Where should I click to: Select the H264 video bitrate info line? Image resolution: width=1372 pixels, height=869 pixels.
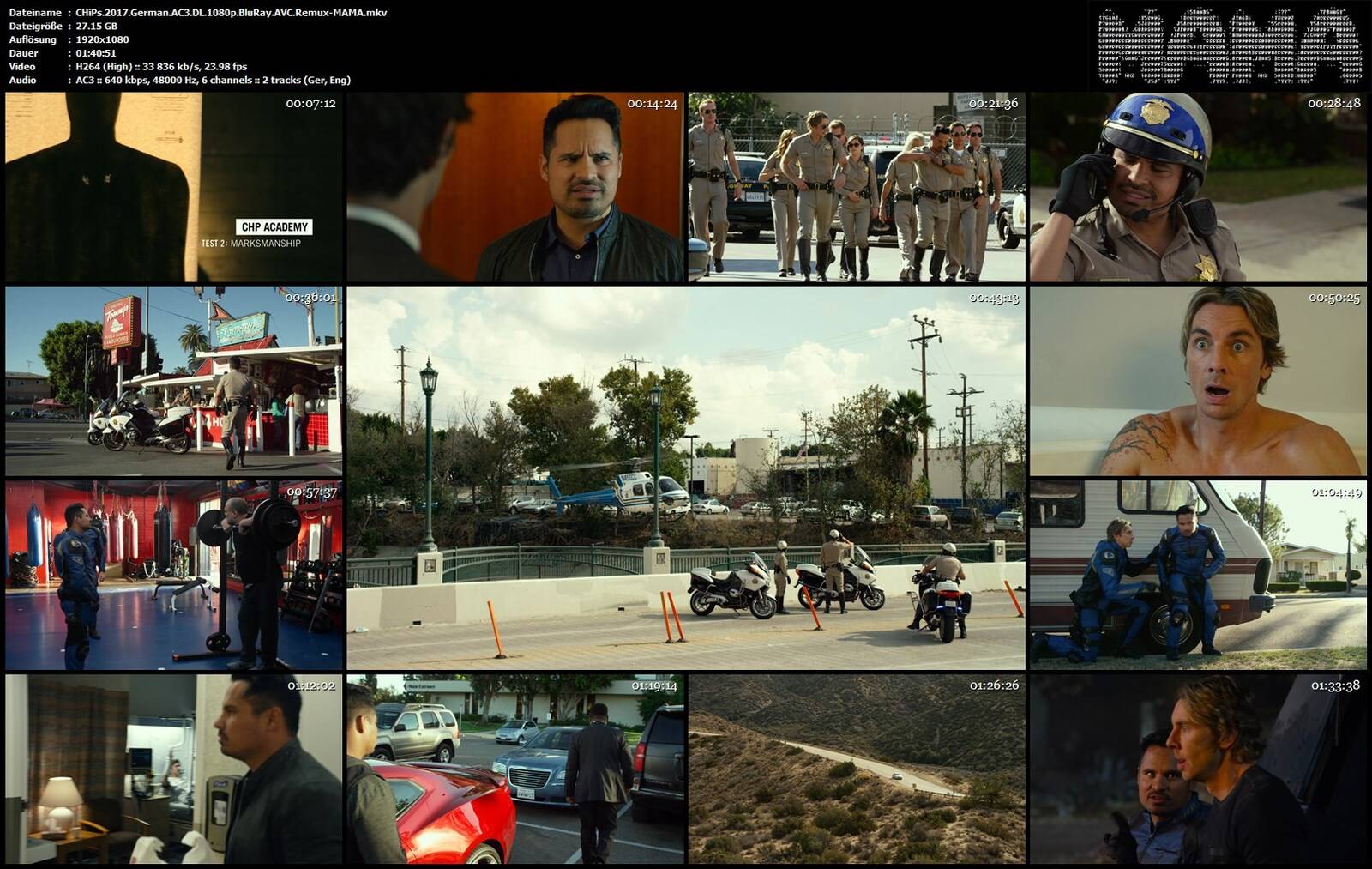pyautogui.click(x=161, y=67)
